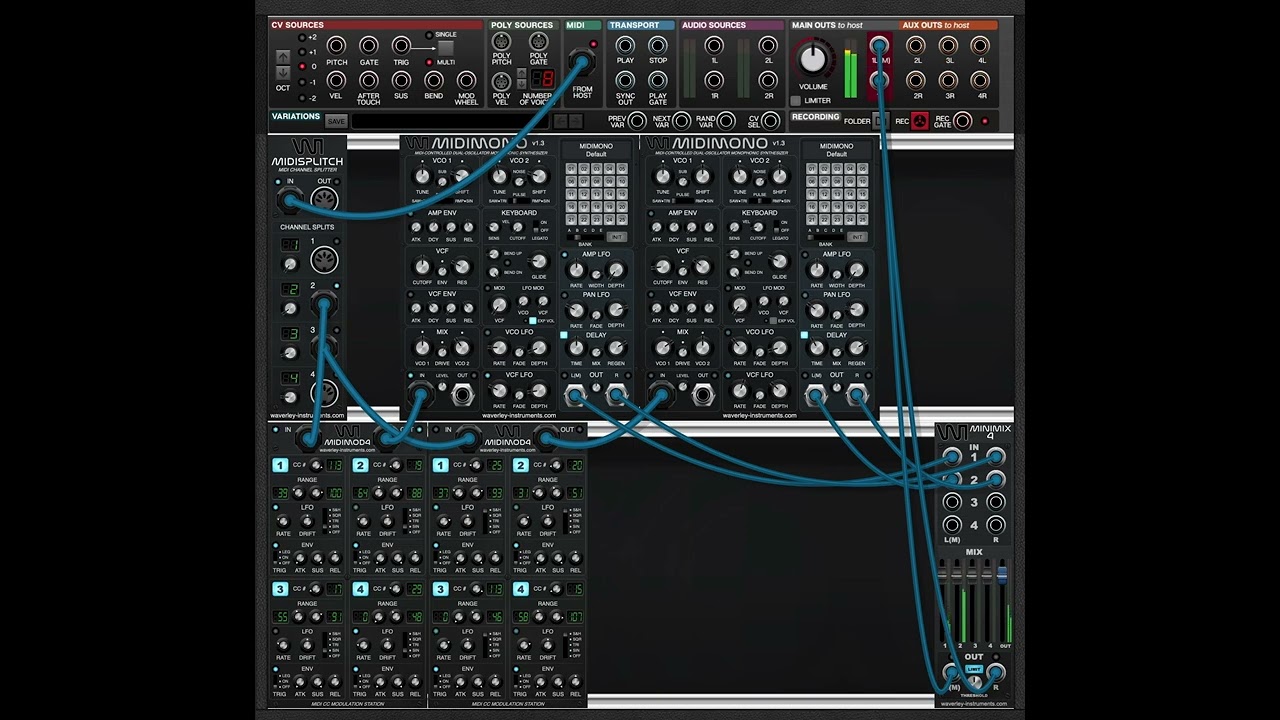Viewport: 1280px width, 720px height.
Task: Start recording with red REC button
Action: pyautogui.click(x=919, y=121)
